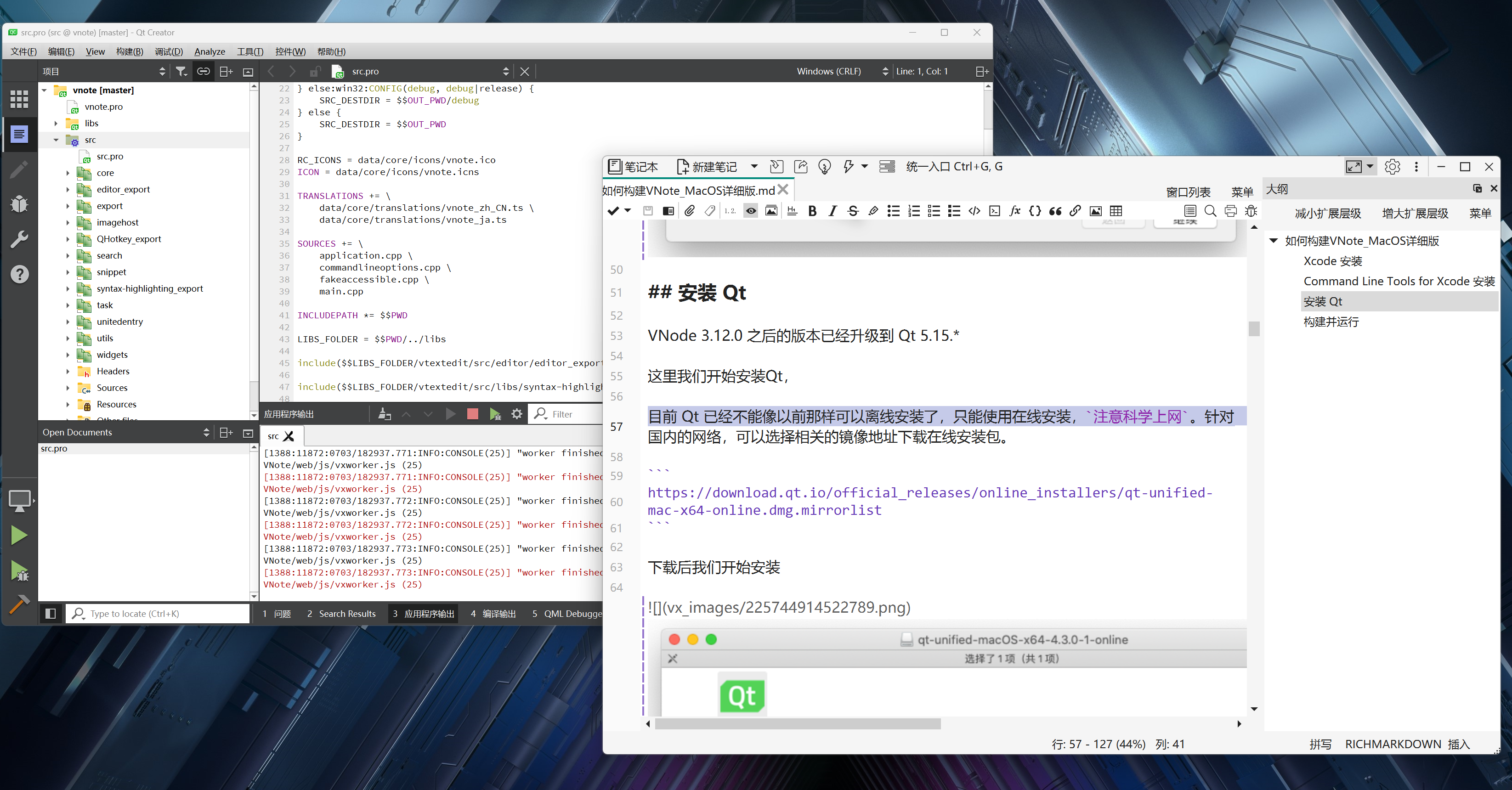
Task: Open VNote settings gear icon
Action: coord(1392,167)
